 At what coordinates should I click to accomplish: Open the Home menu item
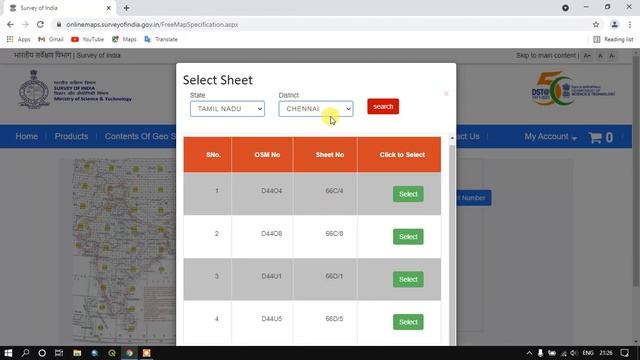[27, 136]
